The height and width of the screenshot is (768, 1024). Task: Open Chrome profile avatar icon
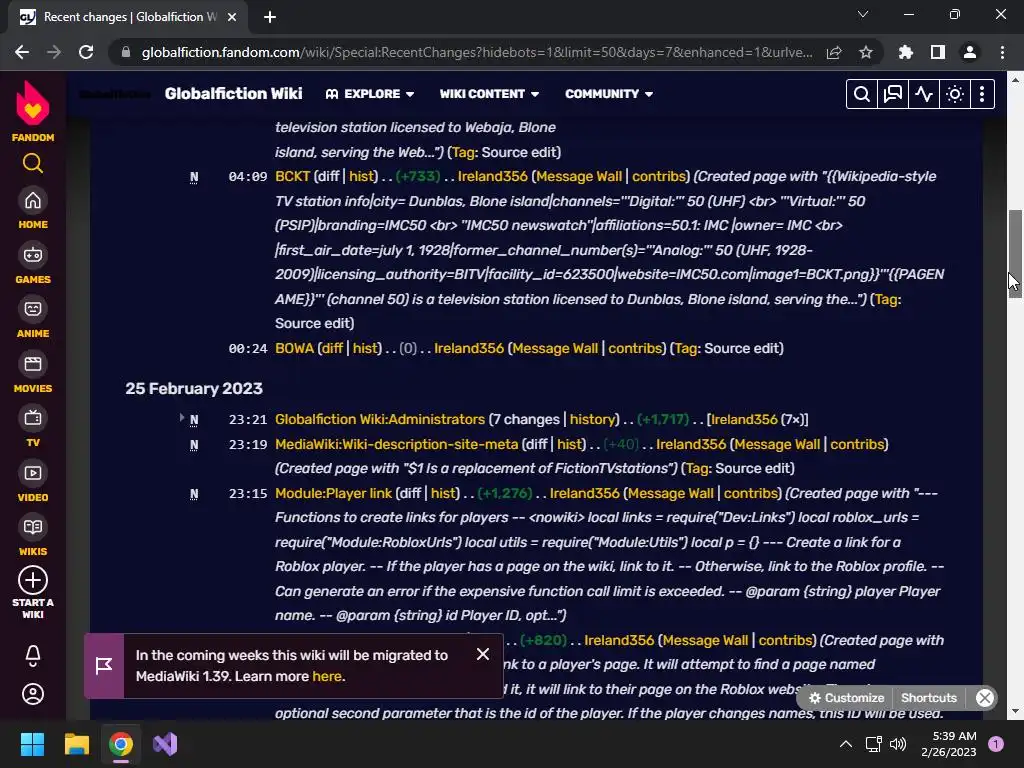pos(970,52)
